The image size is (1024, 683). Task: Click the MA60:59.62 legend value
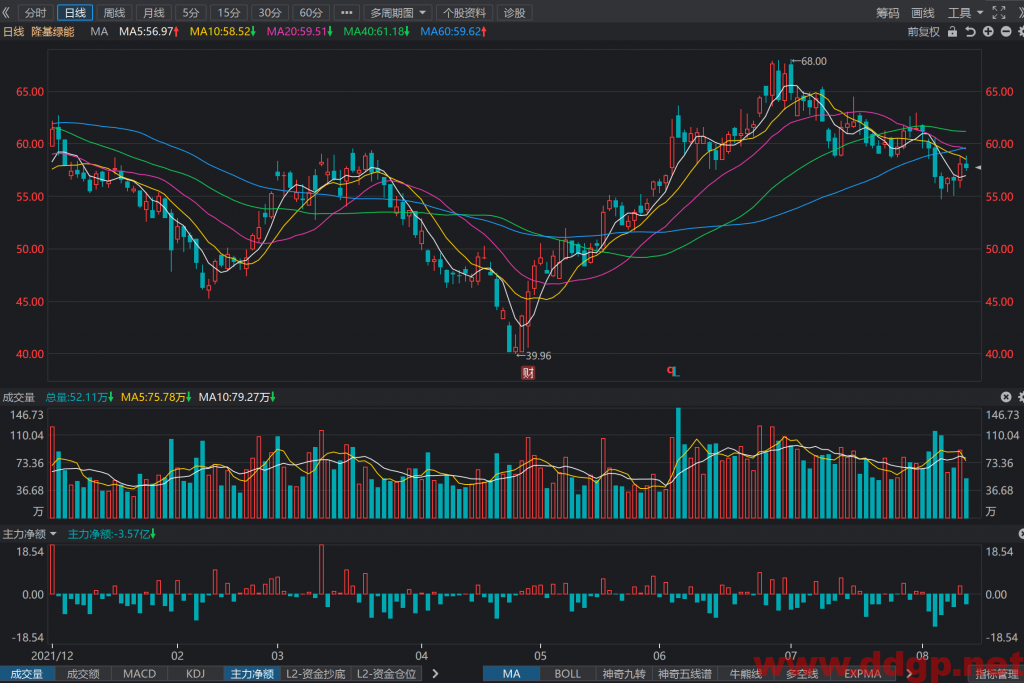[x=453, y=31]
